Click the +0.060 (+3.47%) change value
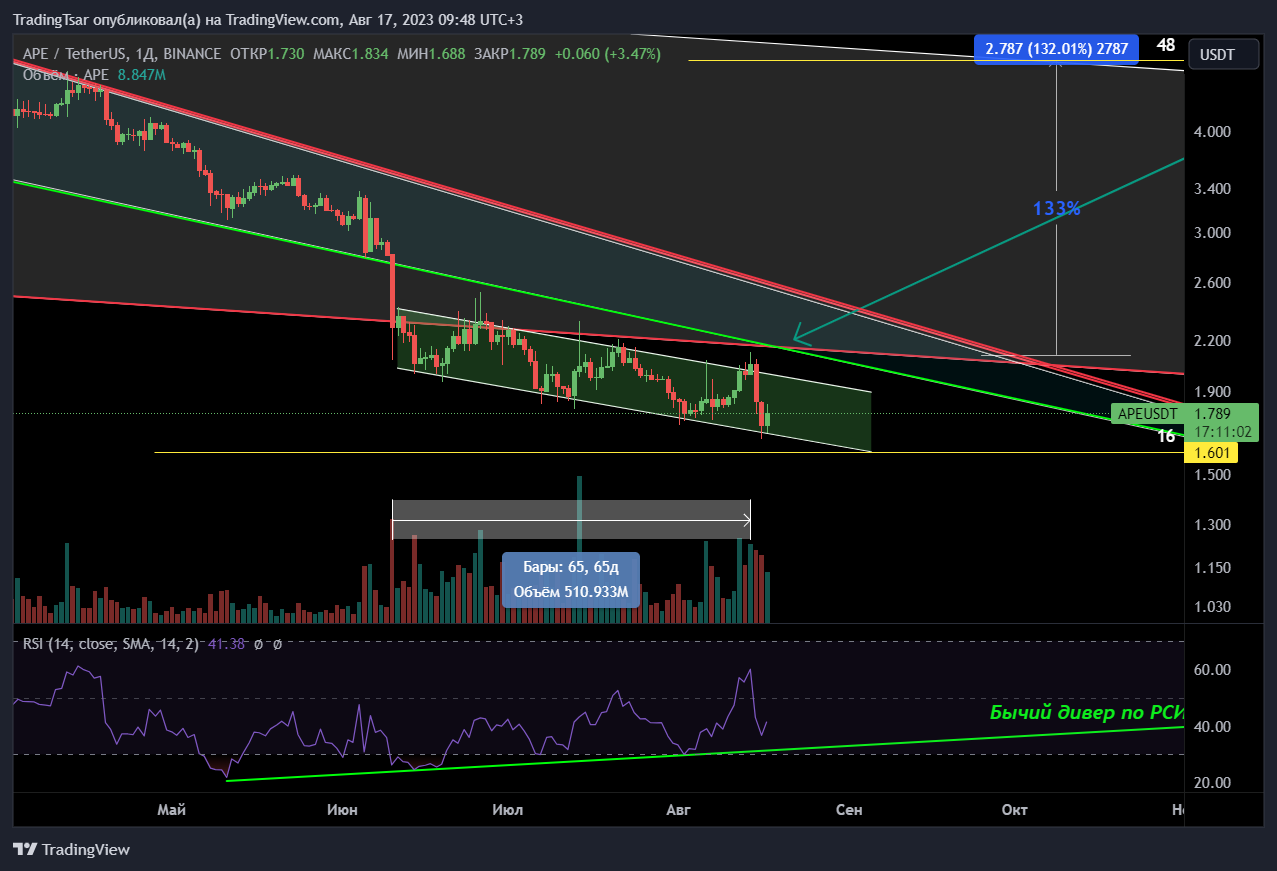This screenshot has width=1277, height=871. 608,54
